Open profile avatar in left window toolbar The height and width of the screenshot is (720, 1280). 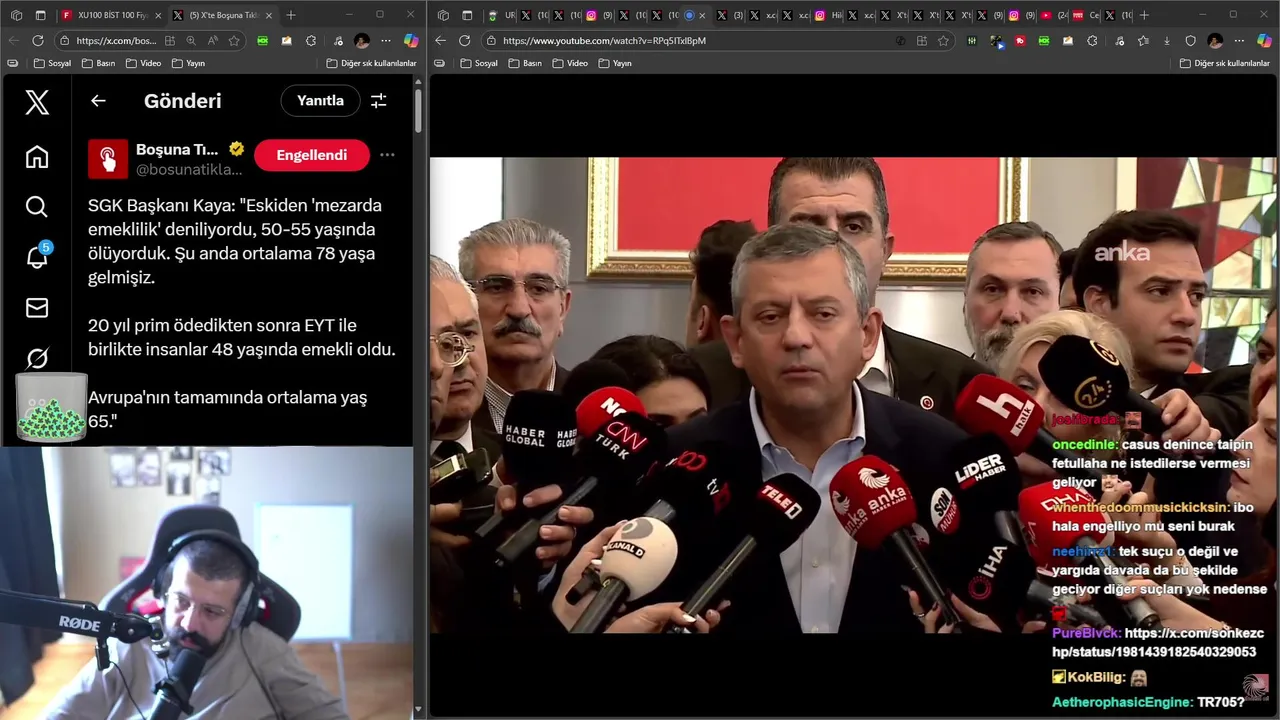tap(362, 41)
